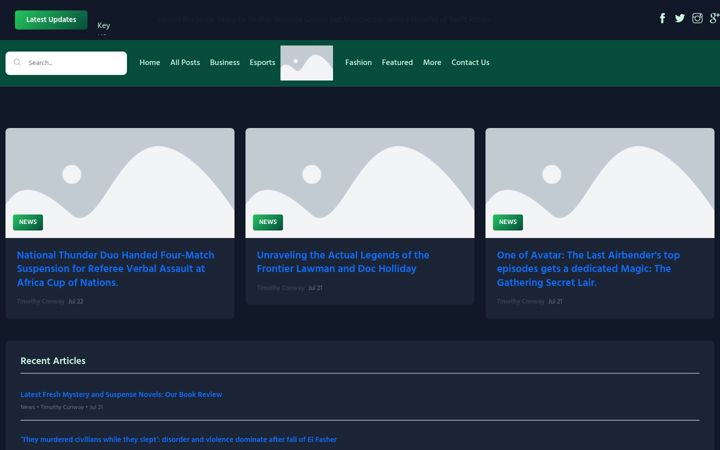Click Timothy Conway on Avatar card
Viewport: 720px width, 450px height.
[521, 302]
